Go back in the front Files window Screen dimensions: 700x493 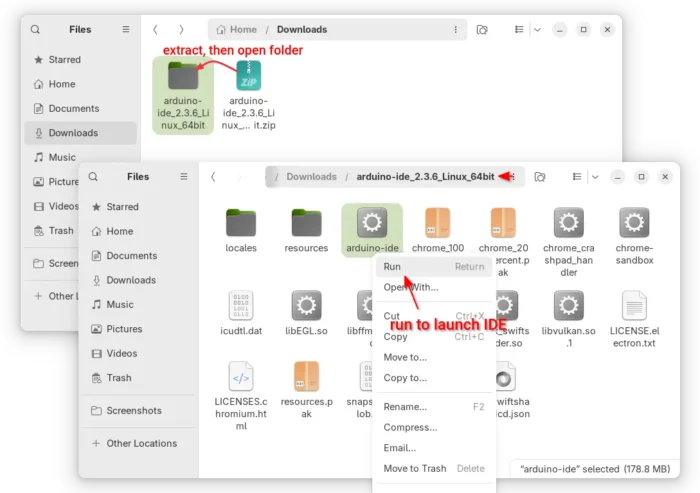coord(213,177)
